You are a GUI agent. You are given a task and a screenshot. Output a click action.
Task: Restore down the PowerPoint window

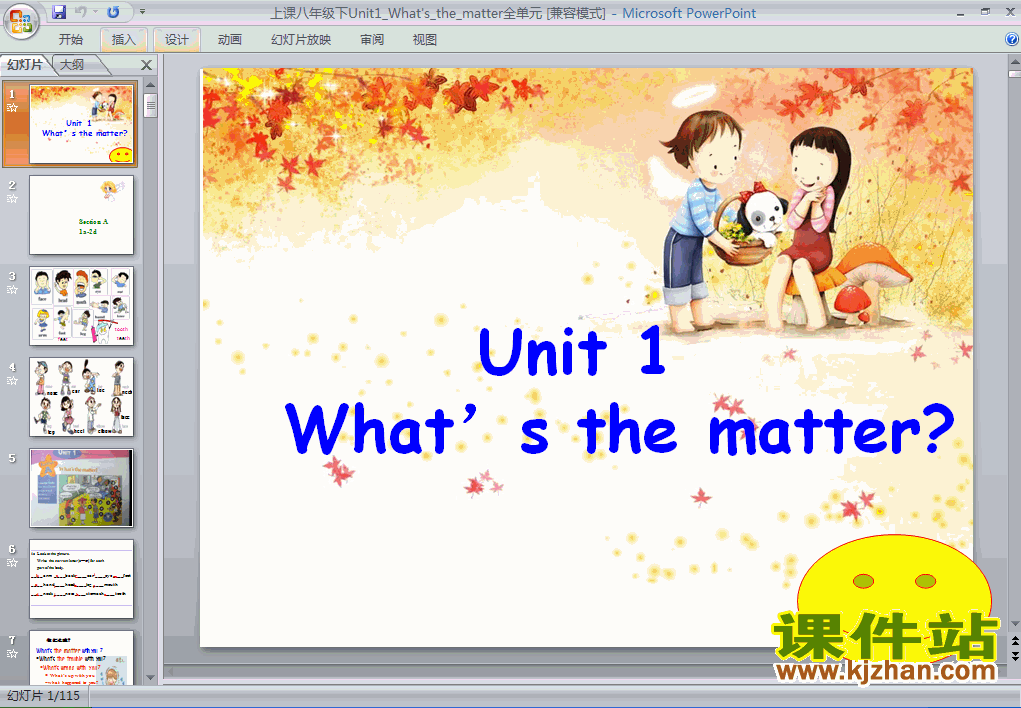tap(985, 12)
